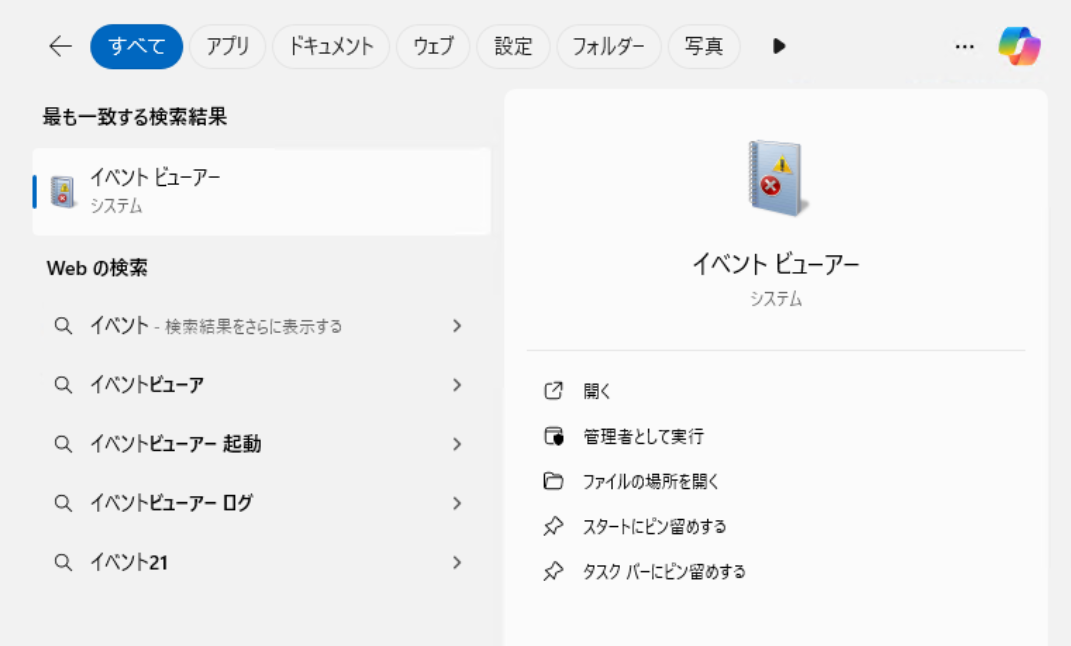The image size is (1071, 646).
Task: Click the ファイルの場所を開く folder icon
Action: pyautogui.click(x=554, y=481)
